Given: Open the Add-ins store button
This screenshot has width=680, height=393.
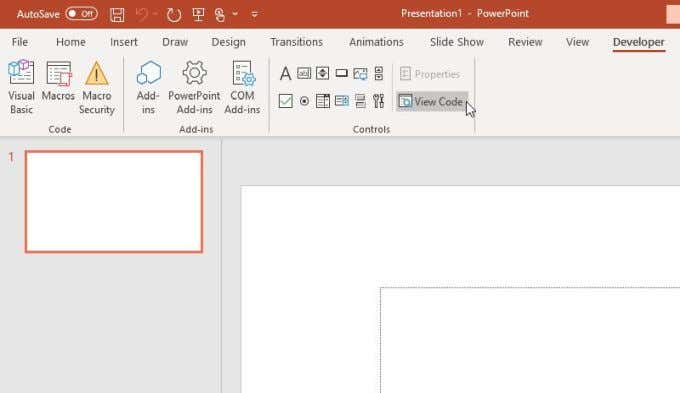Looking at the screenshot, I should pyautogui.click(x=148, y=88).
